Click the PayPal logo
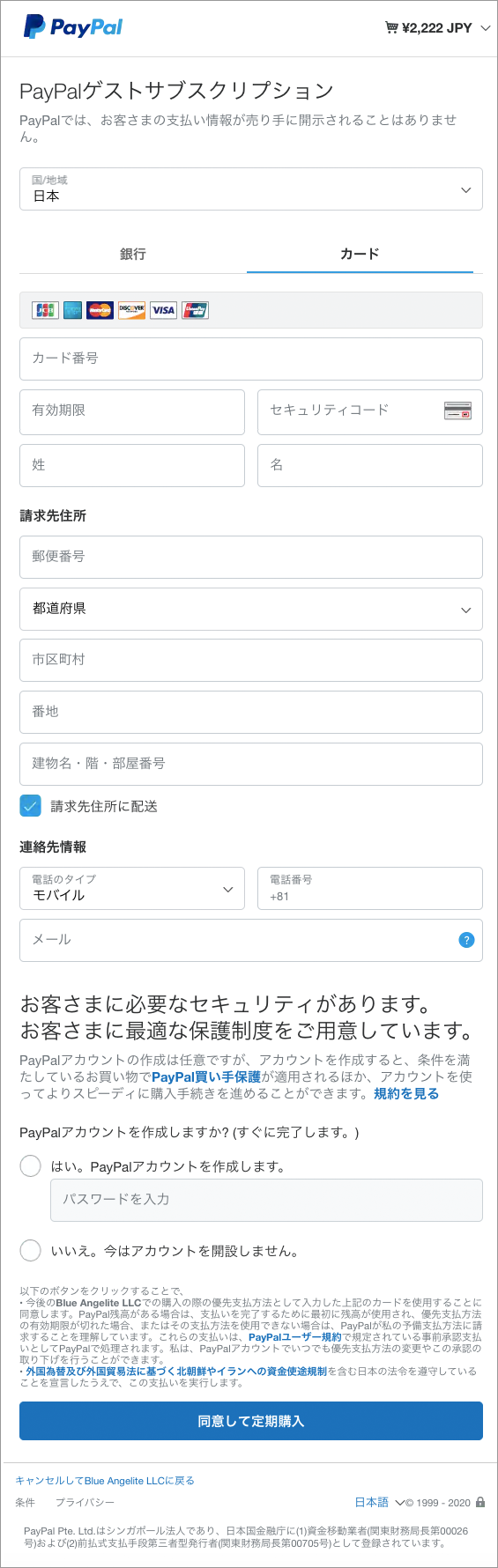Viewport: 498px width, 1568px height. pyautogui.click(x=73, y=27)
